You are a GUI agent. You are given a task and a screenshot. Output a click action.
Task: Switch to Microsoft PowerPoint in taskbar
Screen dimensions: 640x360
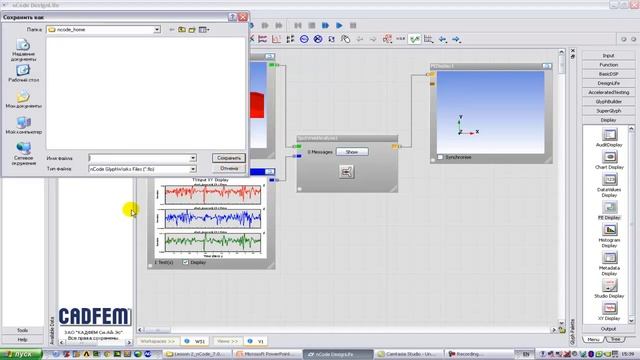click(267, 354)
